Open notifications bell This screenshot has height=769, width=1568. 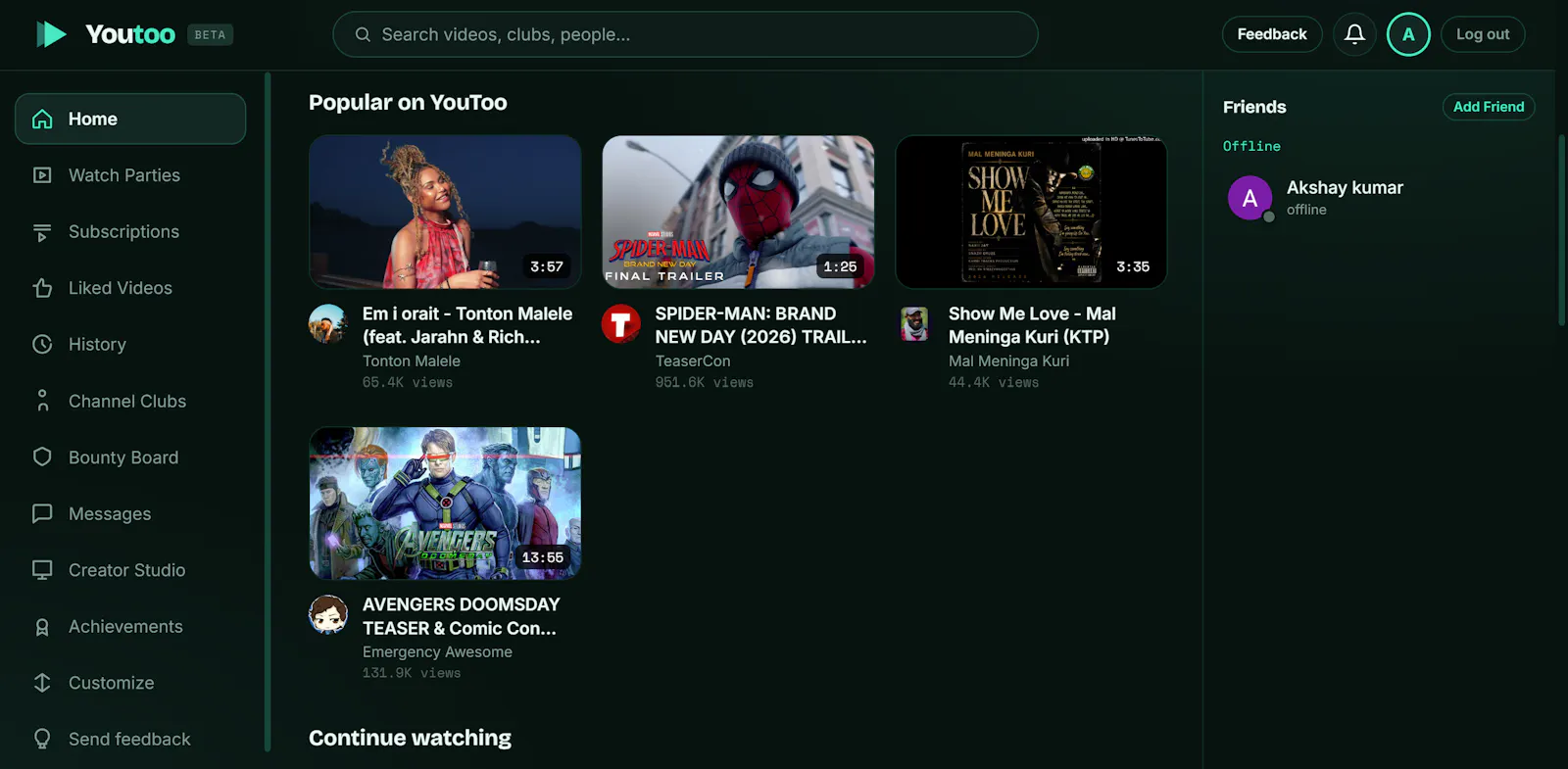tap(1354, 34)
